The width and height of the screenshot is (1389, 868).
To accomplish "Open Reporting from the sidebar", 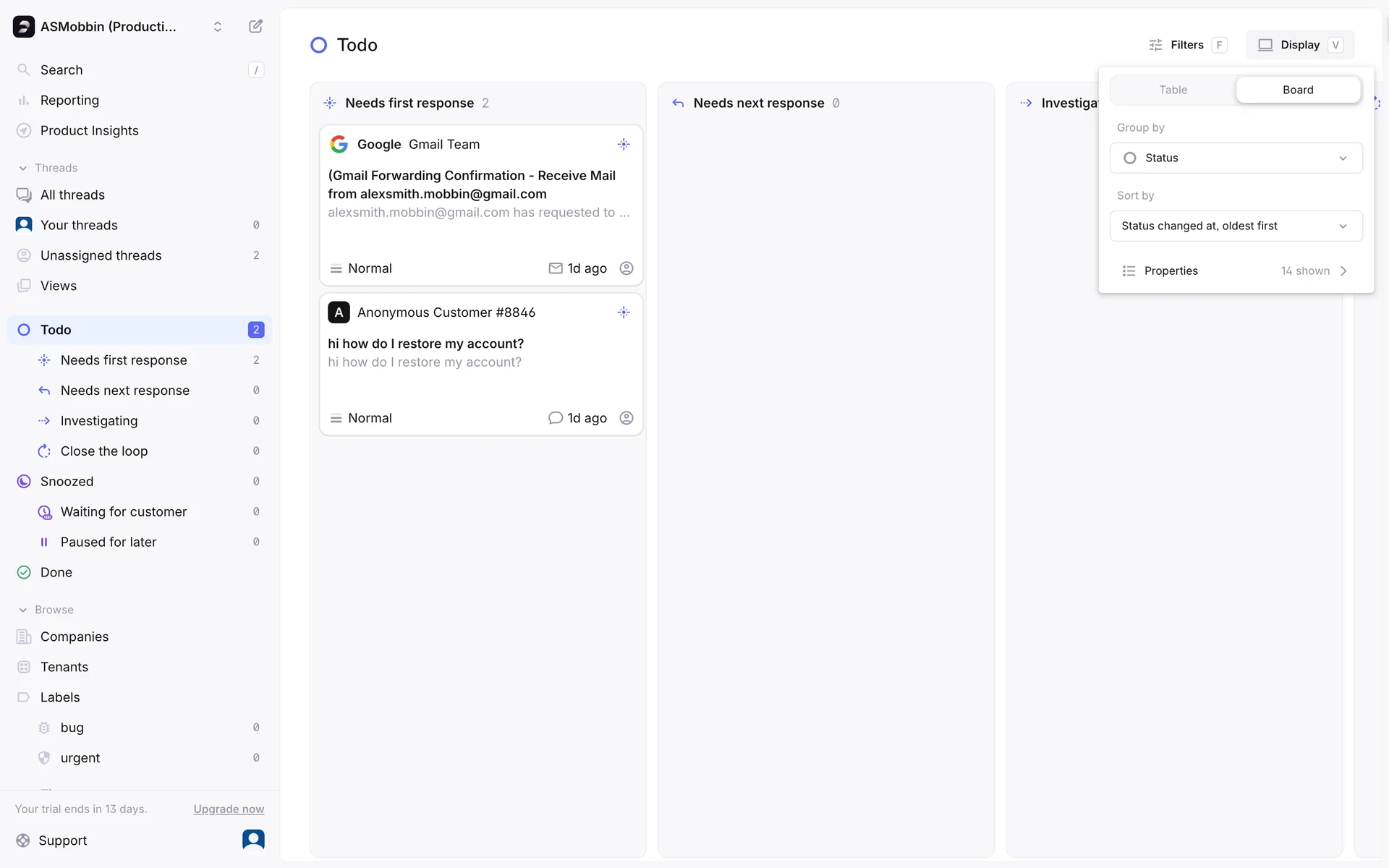I will coord(69,101).
